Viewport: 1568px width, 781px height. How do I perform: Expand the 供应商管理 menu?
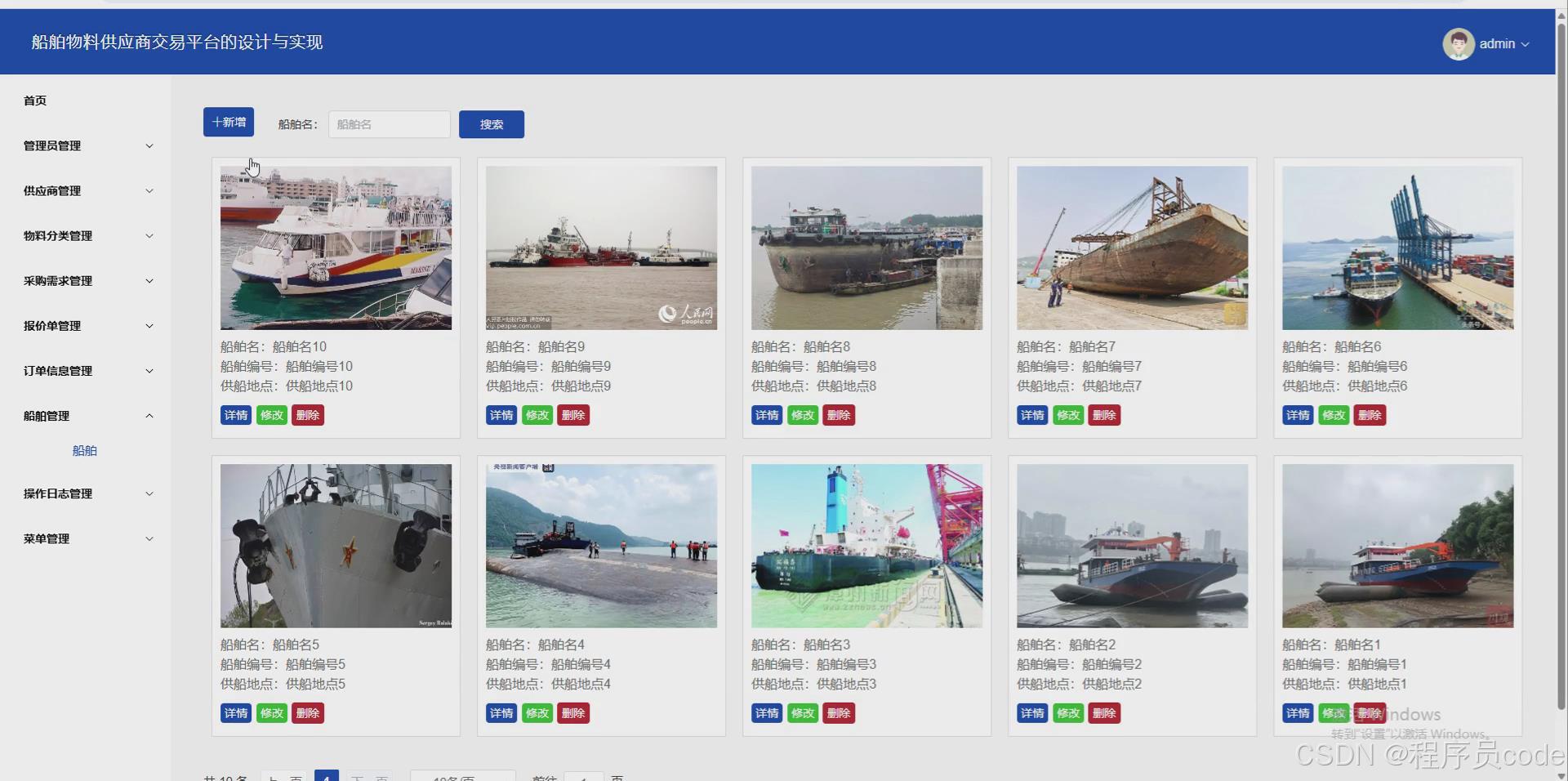(x=87, y=190)
